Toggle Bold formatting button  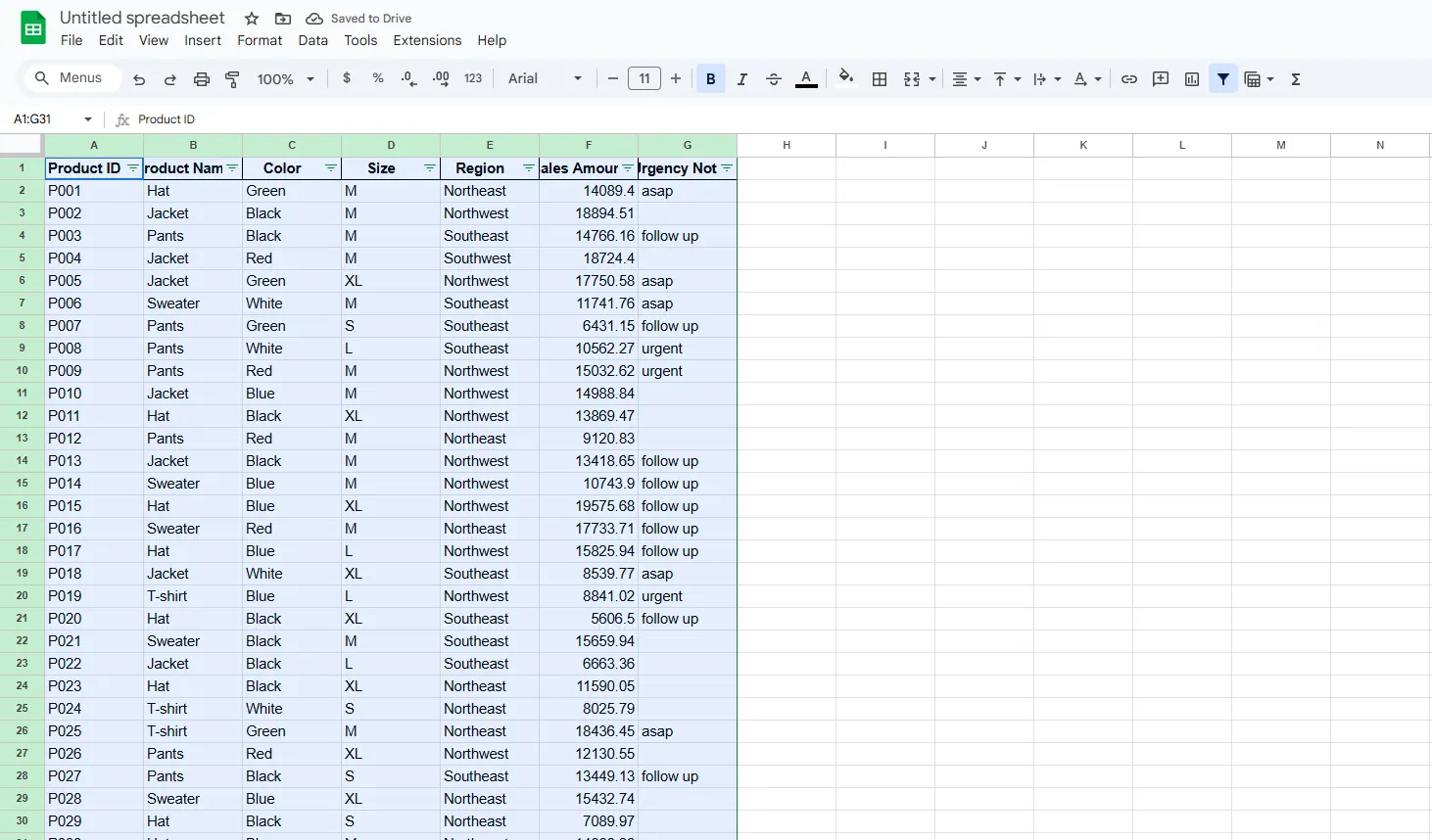click(711, 79)
